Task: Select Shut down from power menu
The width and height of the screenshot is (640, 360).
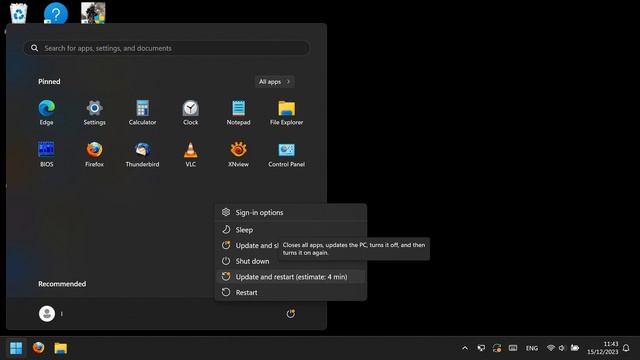Action: (x=291, y=261)
